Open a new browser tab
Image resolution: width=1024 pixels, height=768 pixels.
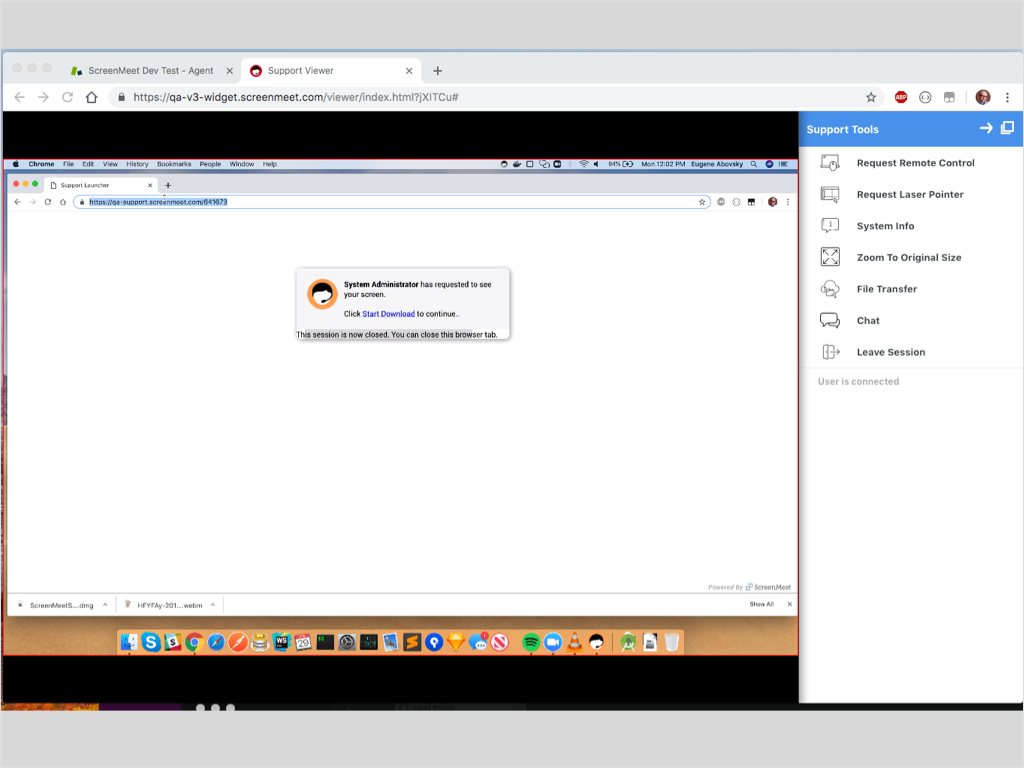[437, 71]
